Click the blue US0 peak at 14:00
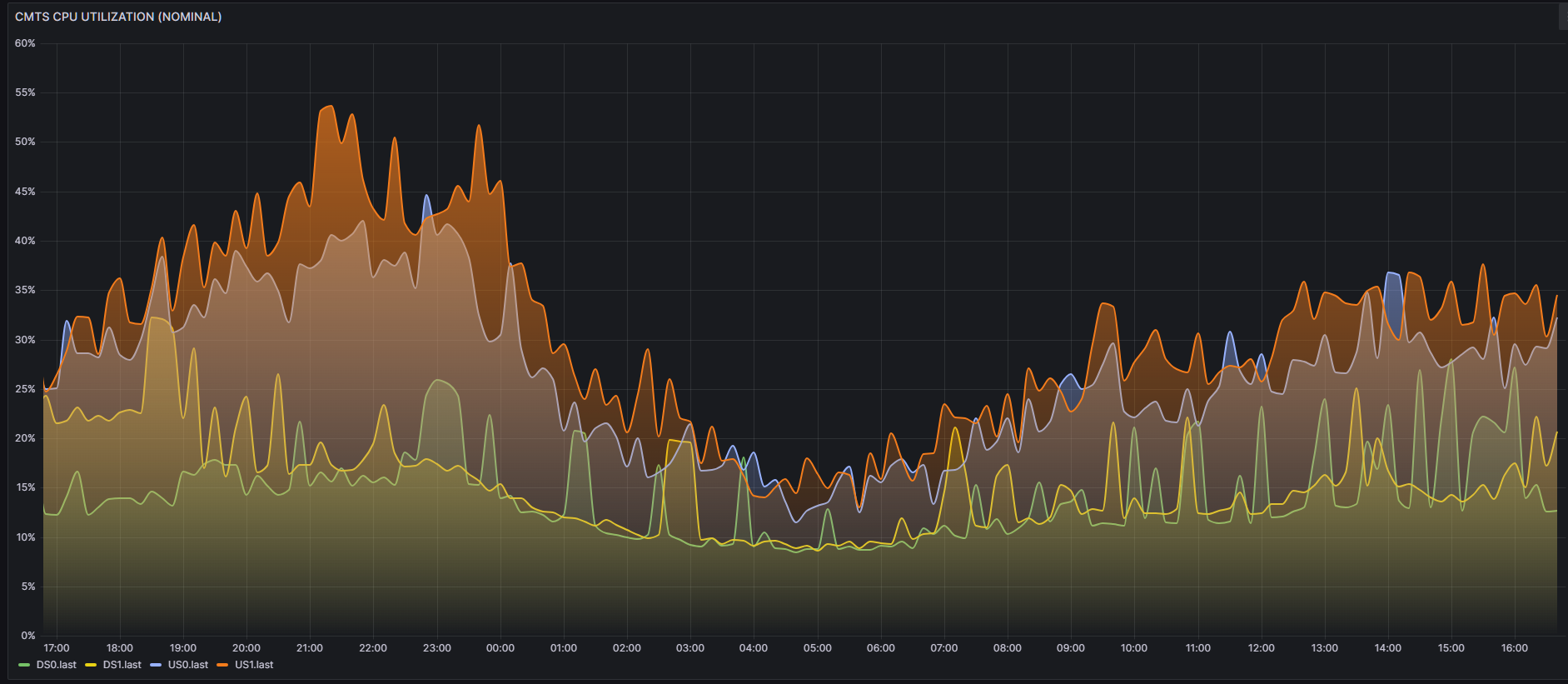1568x684 pixels. point(1391,274)
